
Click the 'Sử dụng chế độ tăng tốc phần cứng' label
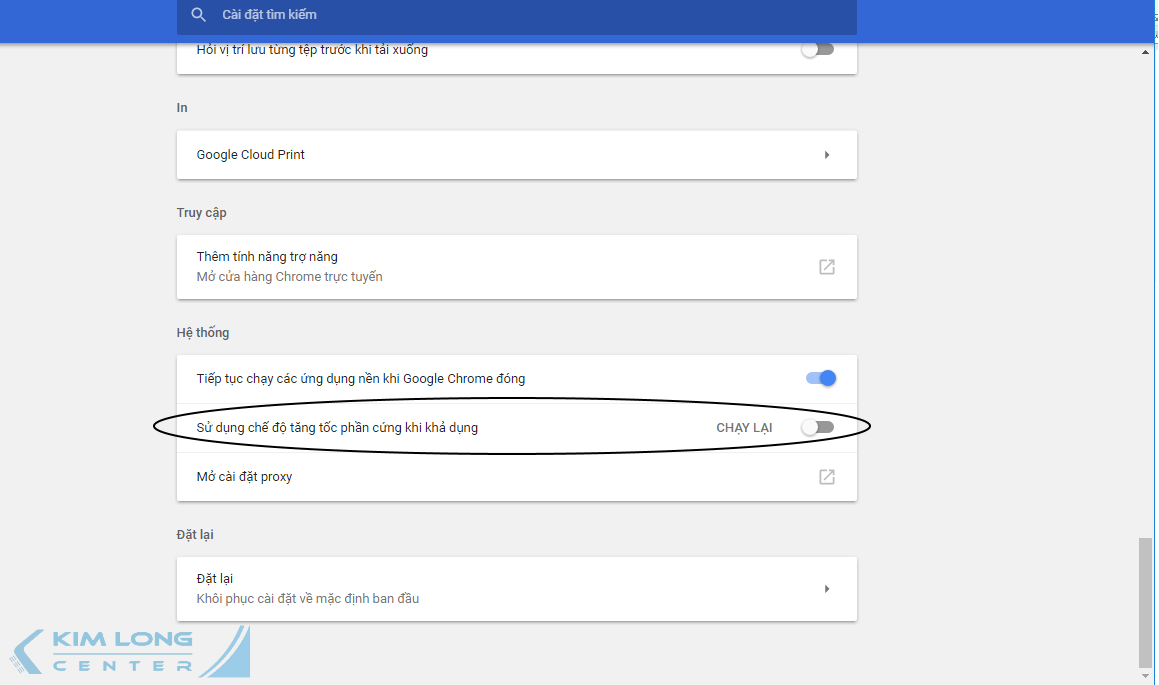pyautogui.click(x=337, y=428)
